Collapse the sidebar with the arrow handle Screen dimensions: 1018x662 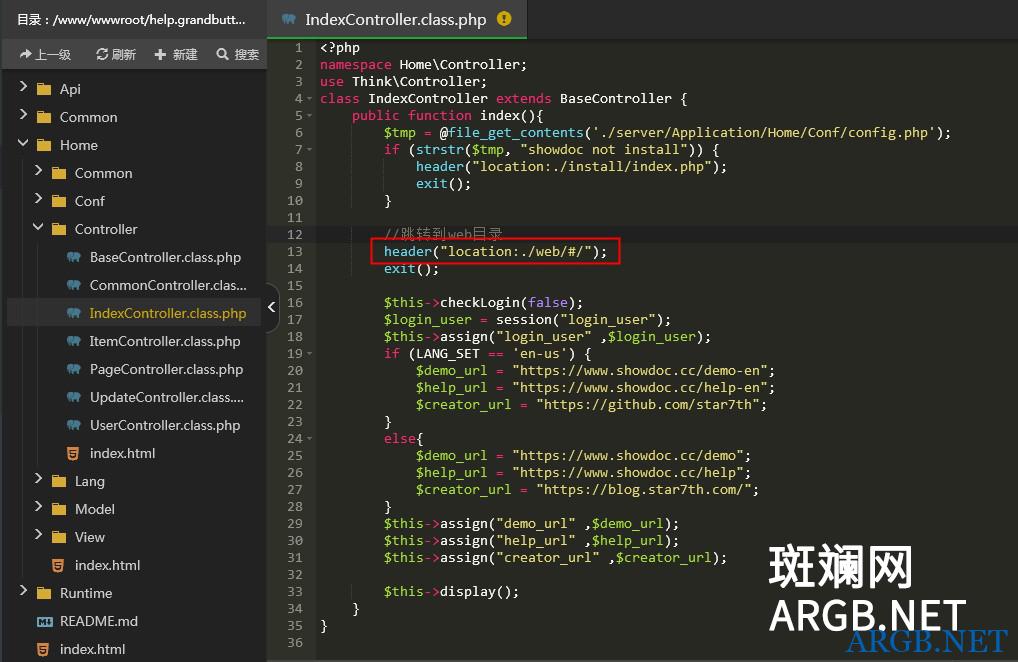click(272, 308)
